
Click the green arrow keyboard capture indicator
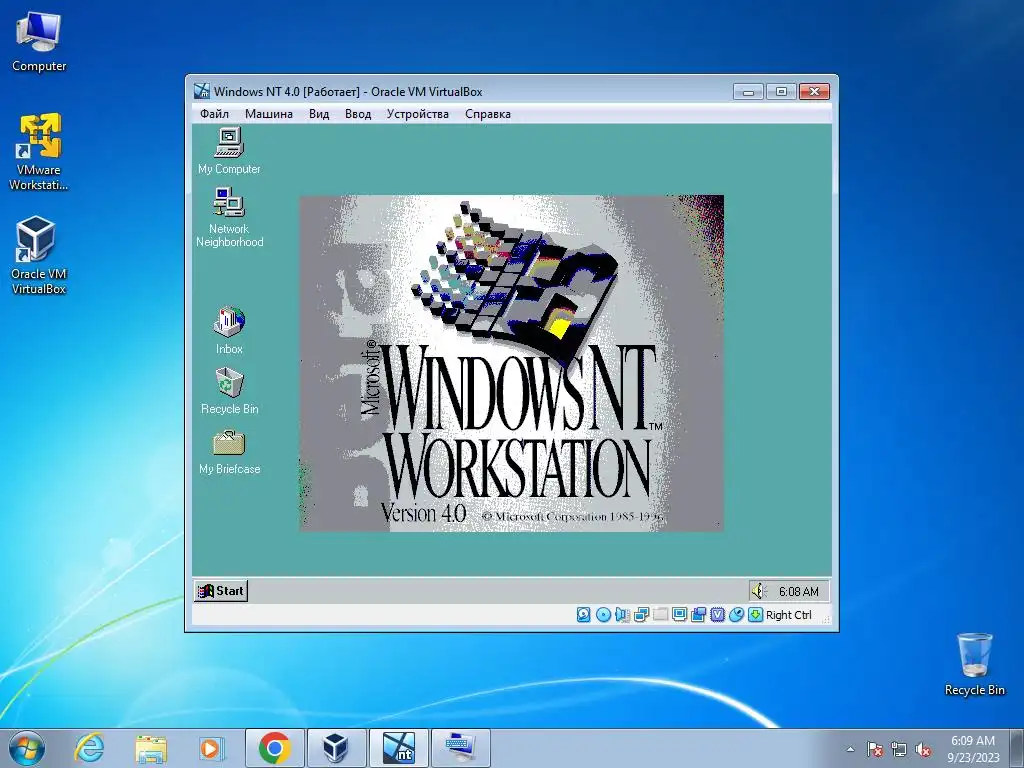755,615
